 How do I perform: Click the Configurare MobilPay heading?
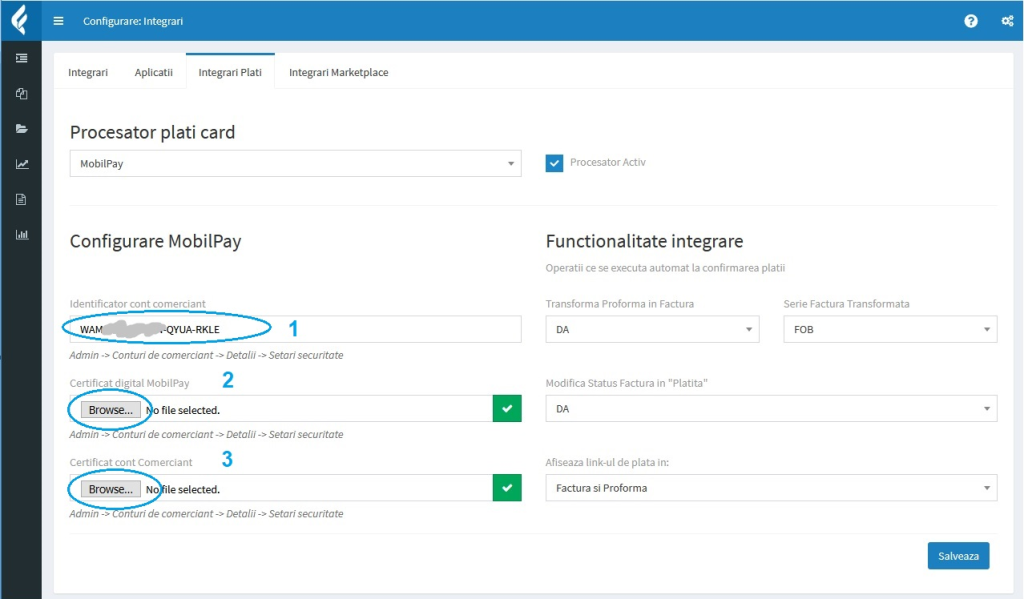tap(155, 241)
